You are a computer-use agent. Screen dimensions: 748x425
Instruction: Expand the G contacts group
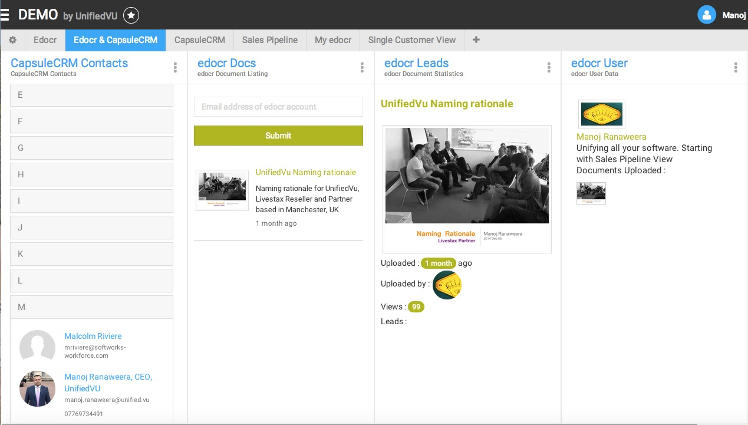(92, 148)
